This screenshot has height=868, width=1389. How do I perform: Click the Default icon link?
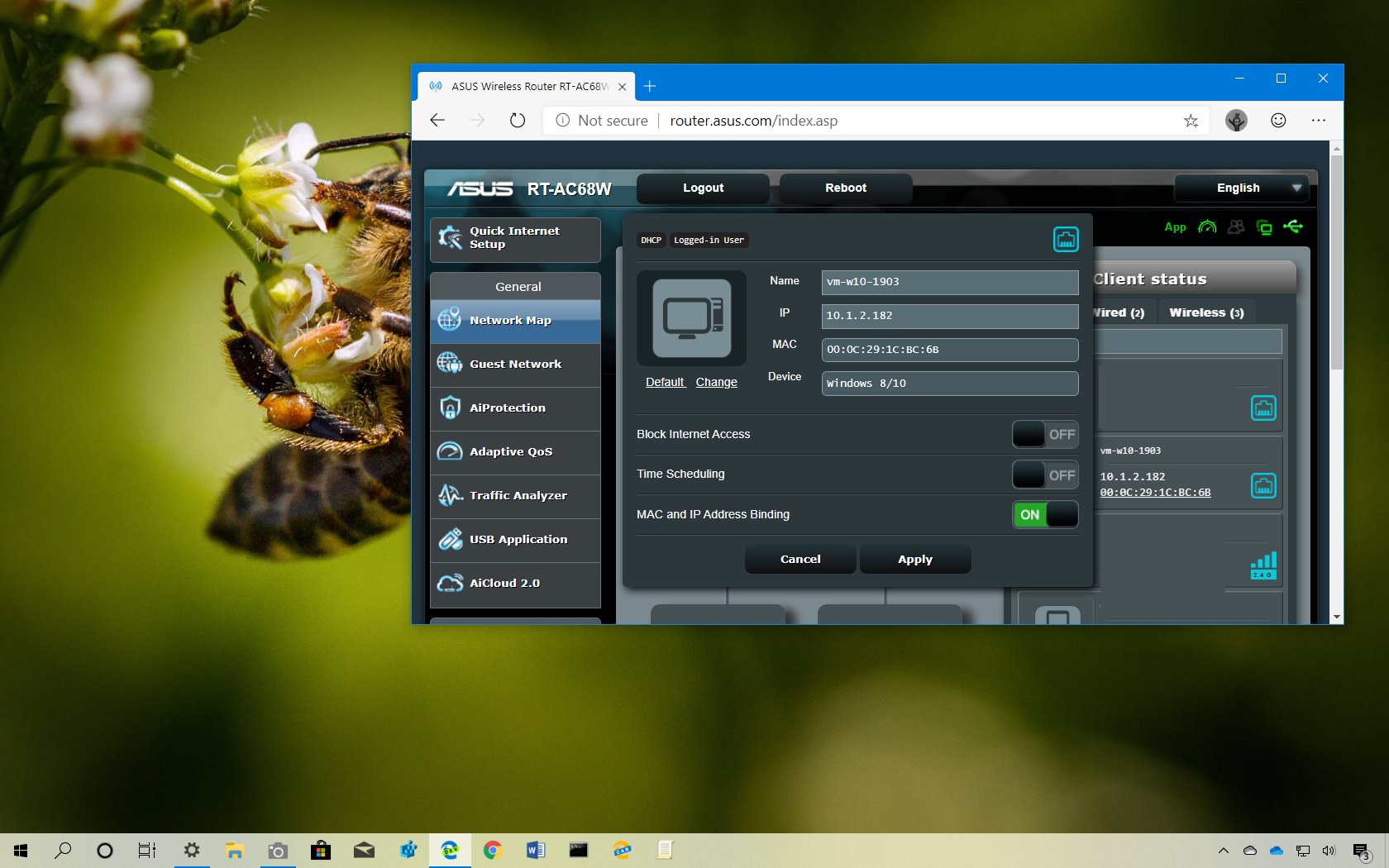[x=666, y=383]
